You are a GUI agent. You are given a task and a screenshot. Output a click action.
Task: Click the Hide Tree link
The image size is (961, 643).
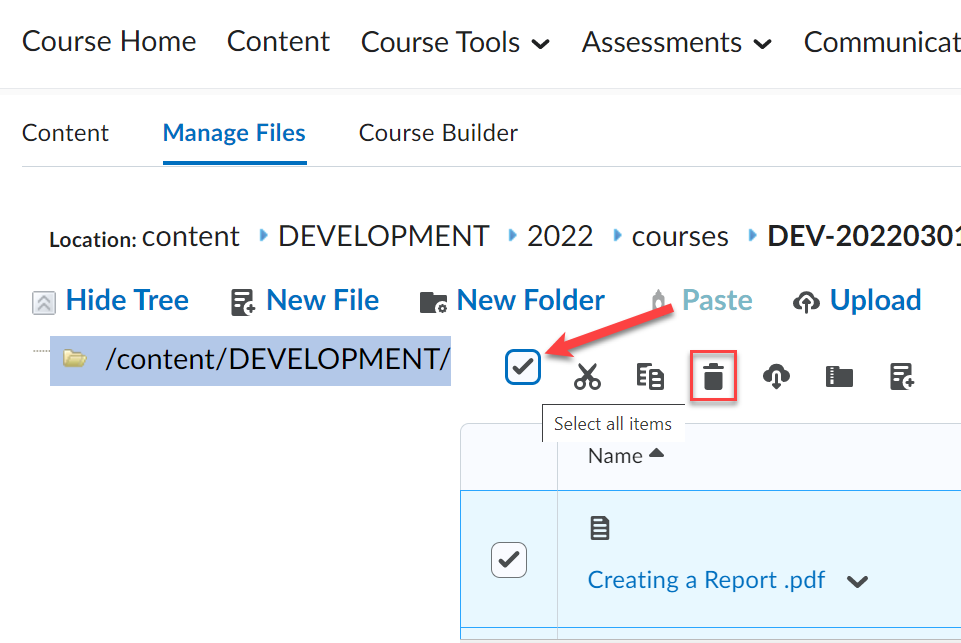pyautogui.click(x=127, y=300)
